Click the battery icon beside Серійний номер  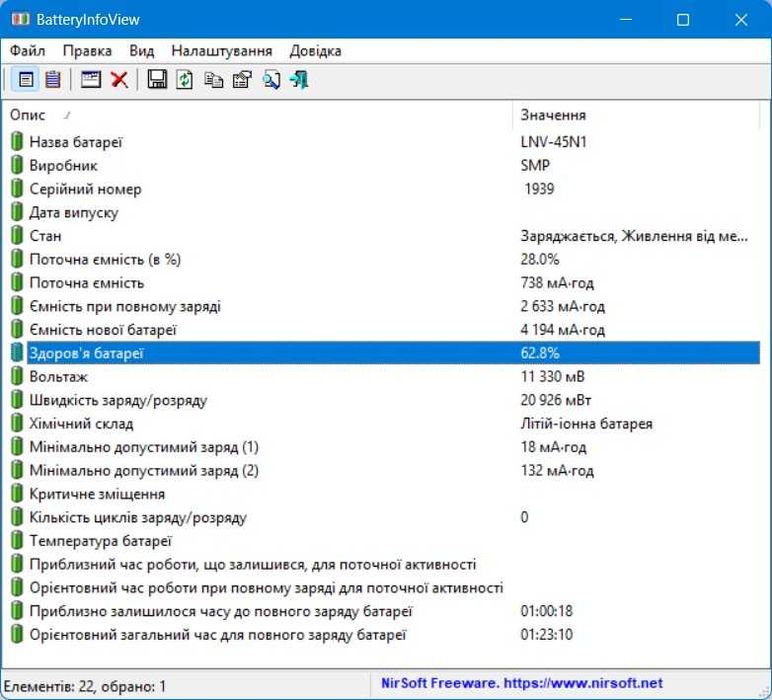(17, 189)
